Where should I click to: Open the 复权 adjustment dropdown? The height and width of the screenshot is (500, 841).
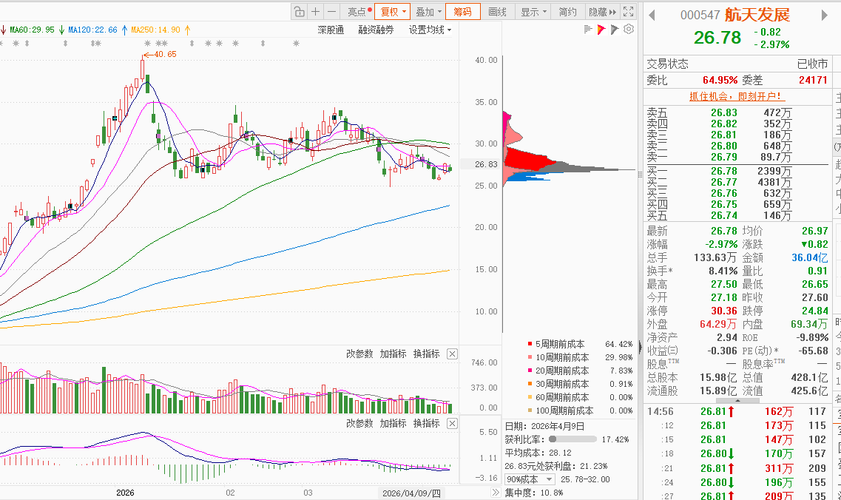point(393,12)
